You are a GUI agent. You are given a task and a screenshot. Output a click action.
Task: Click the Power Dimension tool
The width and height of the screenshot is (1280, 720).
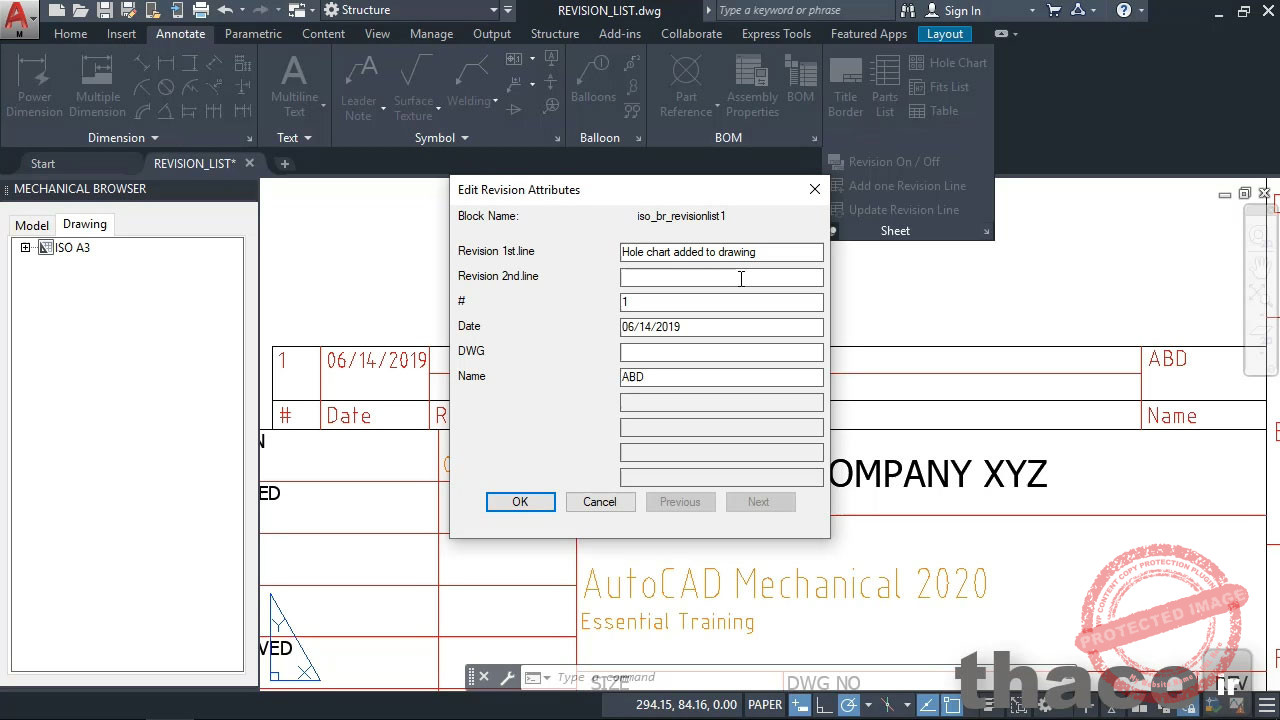coord(34,86)
